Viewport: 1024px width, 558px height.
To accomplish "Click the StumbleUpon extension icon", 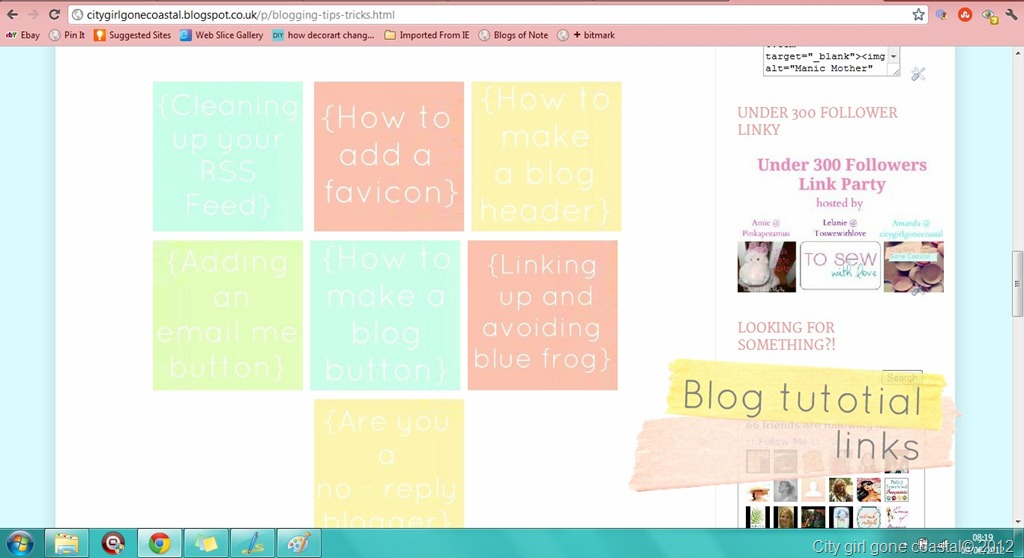I will tap(965, 14).
